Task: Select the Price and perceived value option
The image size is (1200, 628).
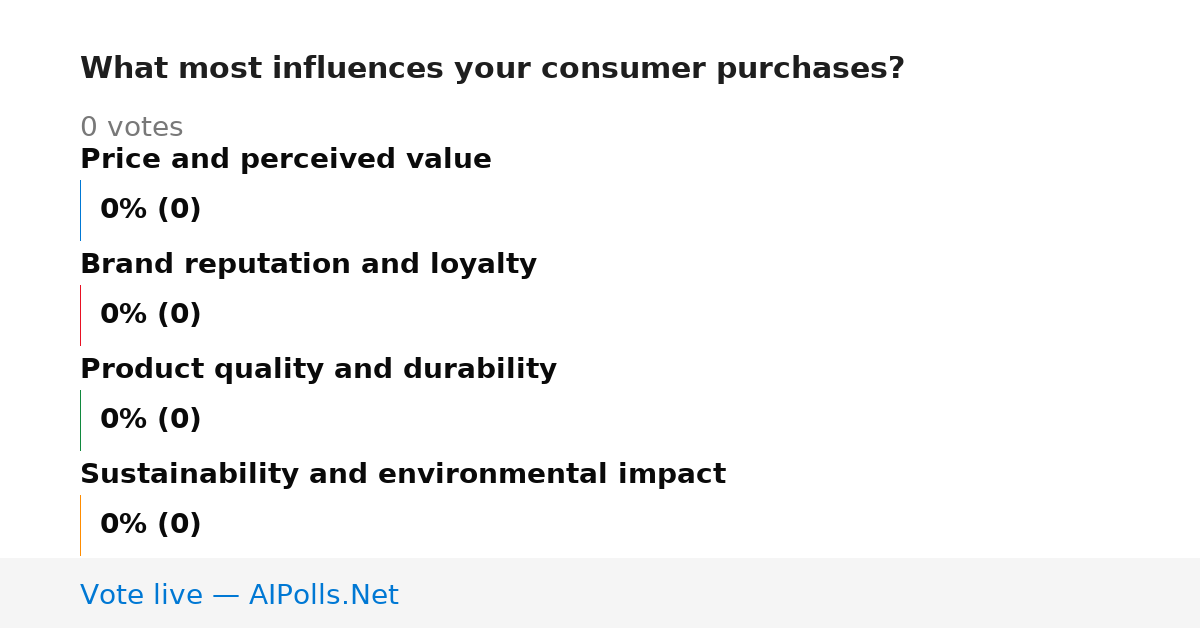Action: [x=286, y=160]
